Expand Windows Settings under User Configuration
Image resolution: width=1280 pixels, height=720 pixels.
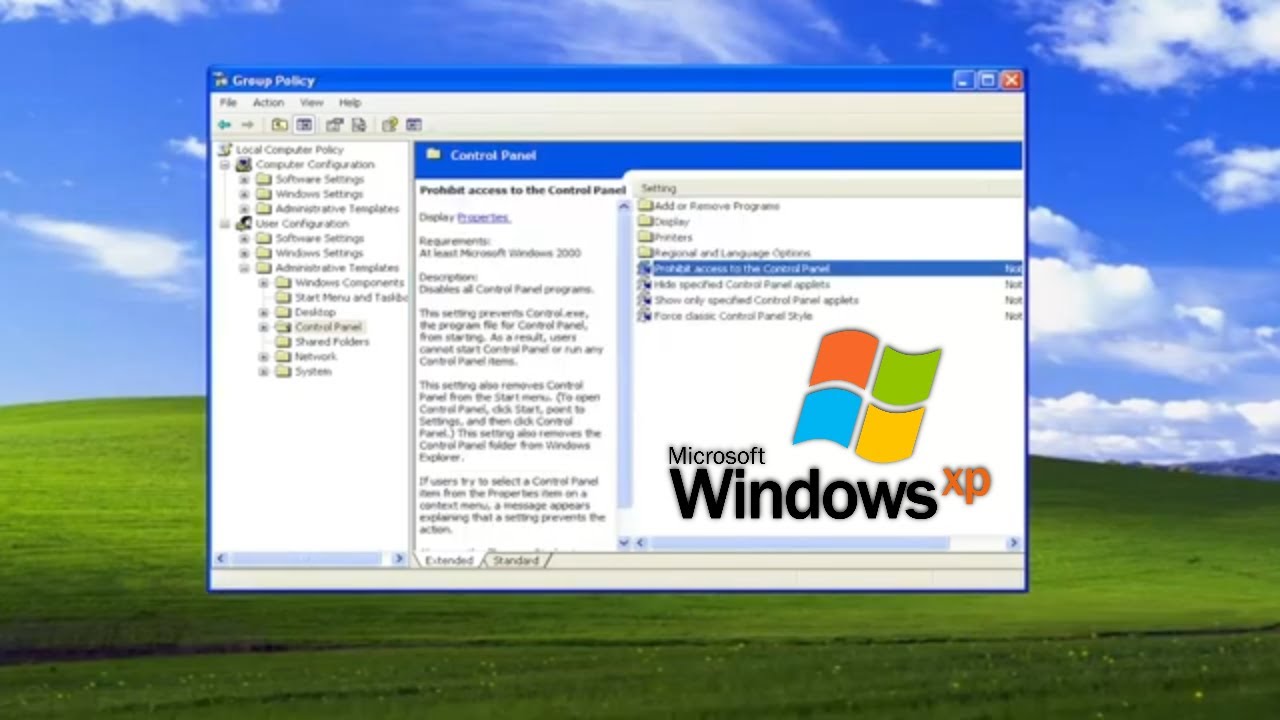(244, 253)
